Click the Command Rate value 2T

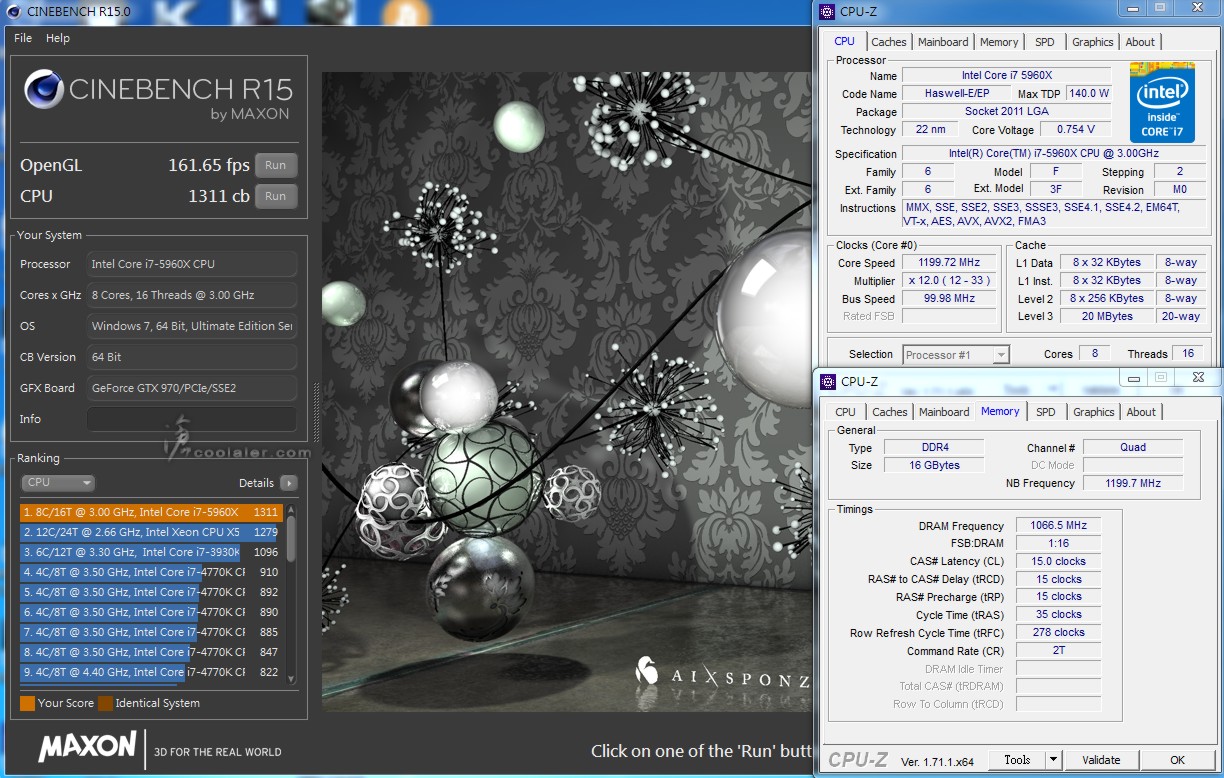(x=1058, y=651)
